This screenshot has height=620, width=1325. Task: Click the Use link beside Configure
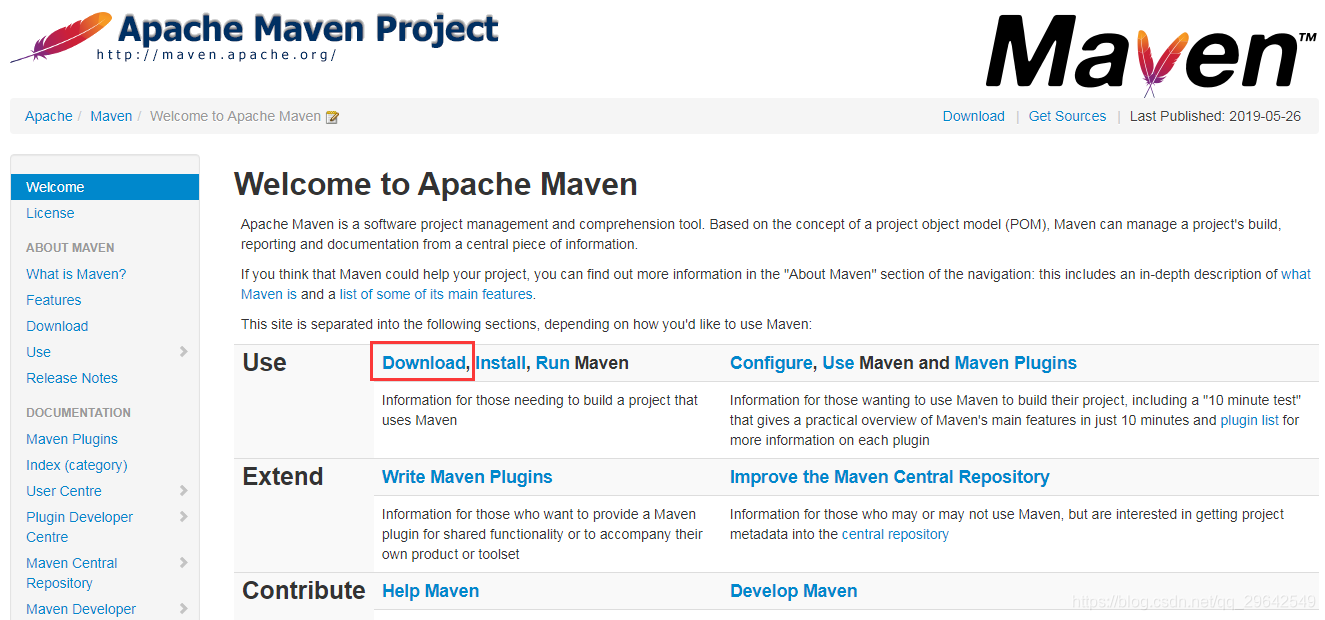tap(838, 363)
